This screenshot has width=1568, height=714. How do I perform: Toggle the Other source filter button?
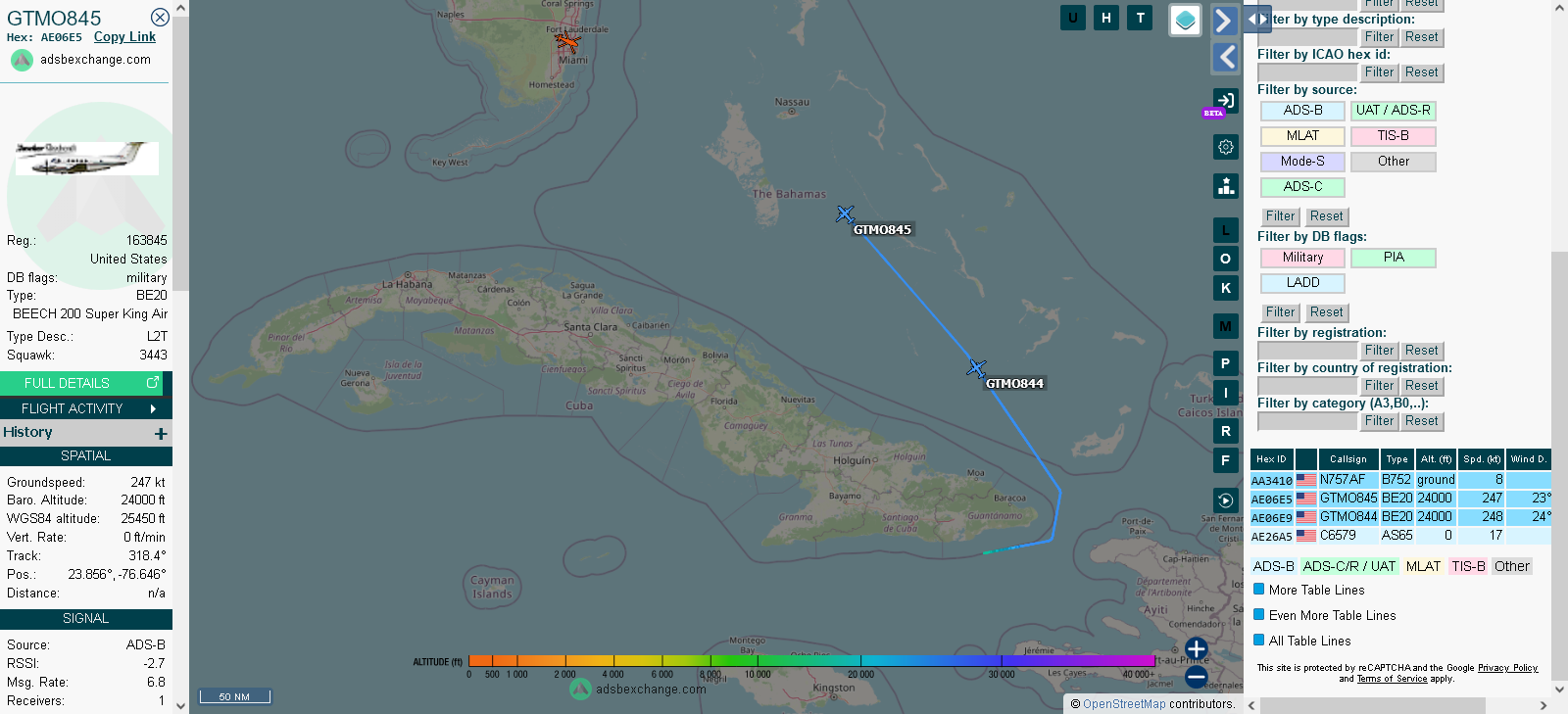[1393, 162]
